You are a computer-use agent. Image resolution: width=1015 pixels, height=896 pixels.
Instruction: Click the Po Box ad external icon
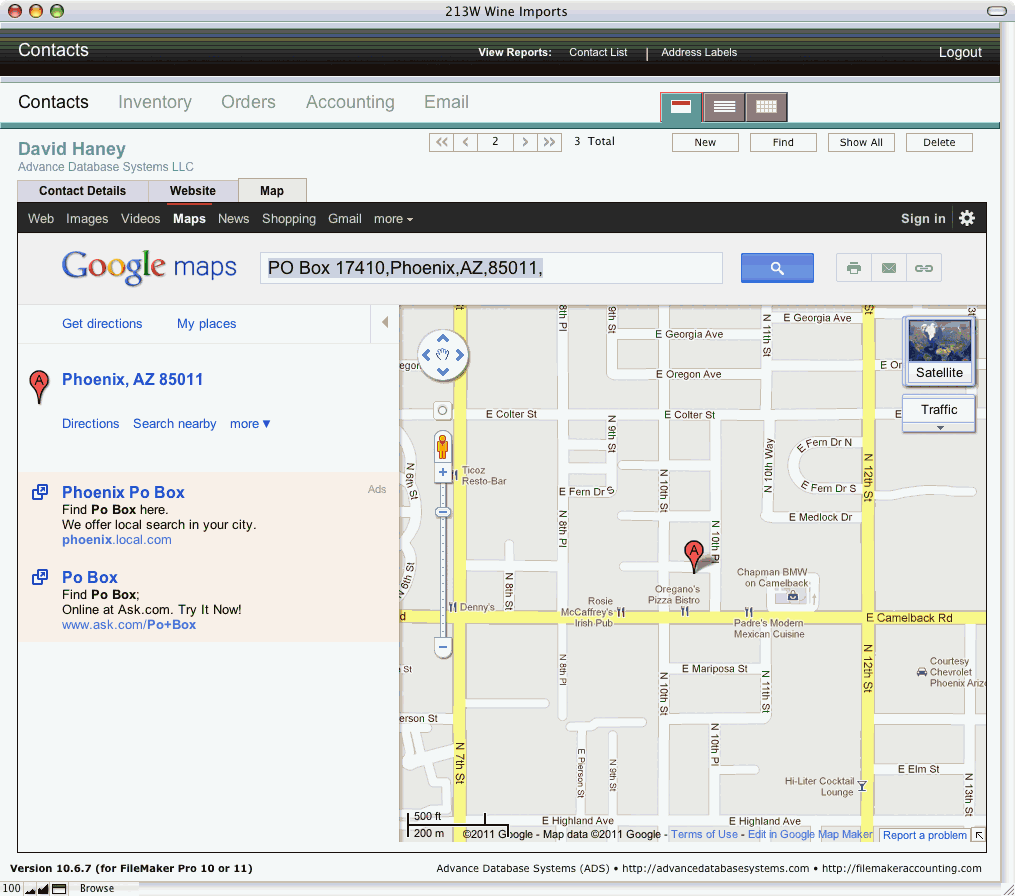(40, 577)
